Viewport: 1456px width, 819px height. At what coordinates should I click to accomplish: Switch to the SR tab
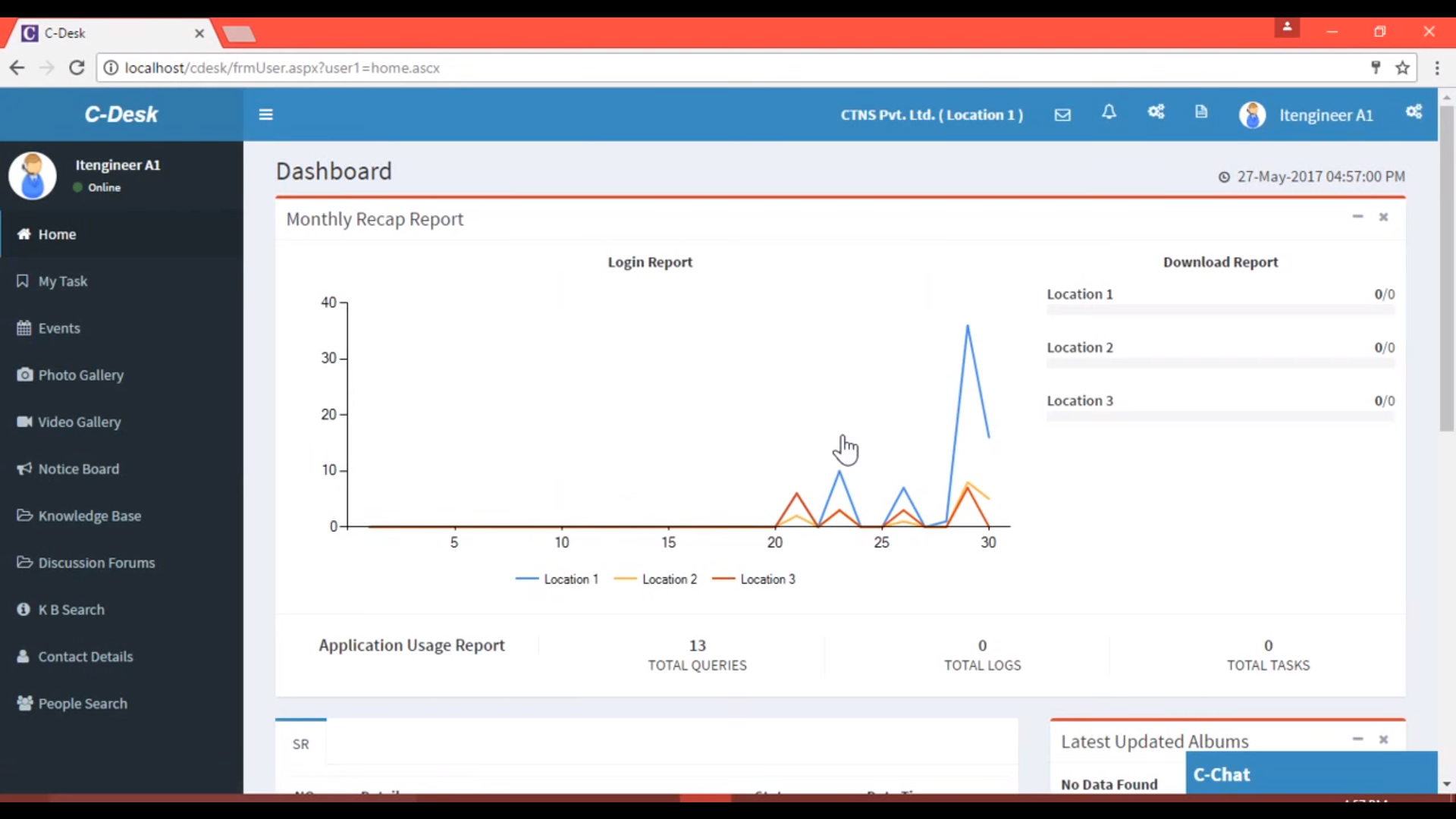pyautogui.click(x=300, y=743)
